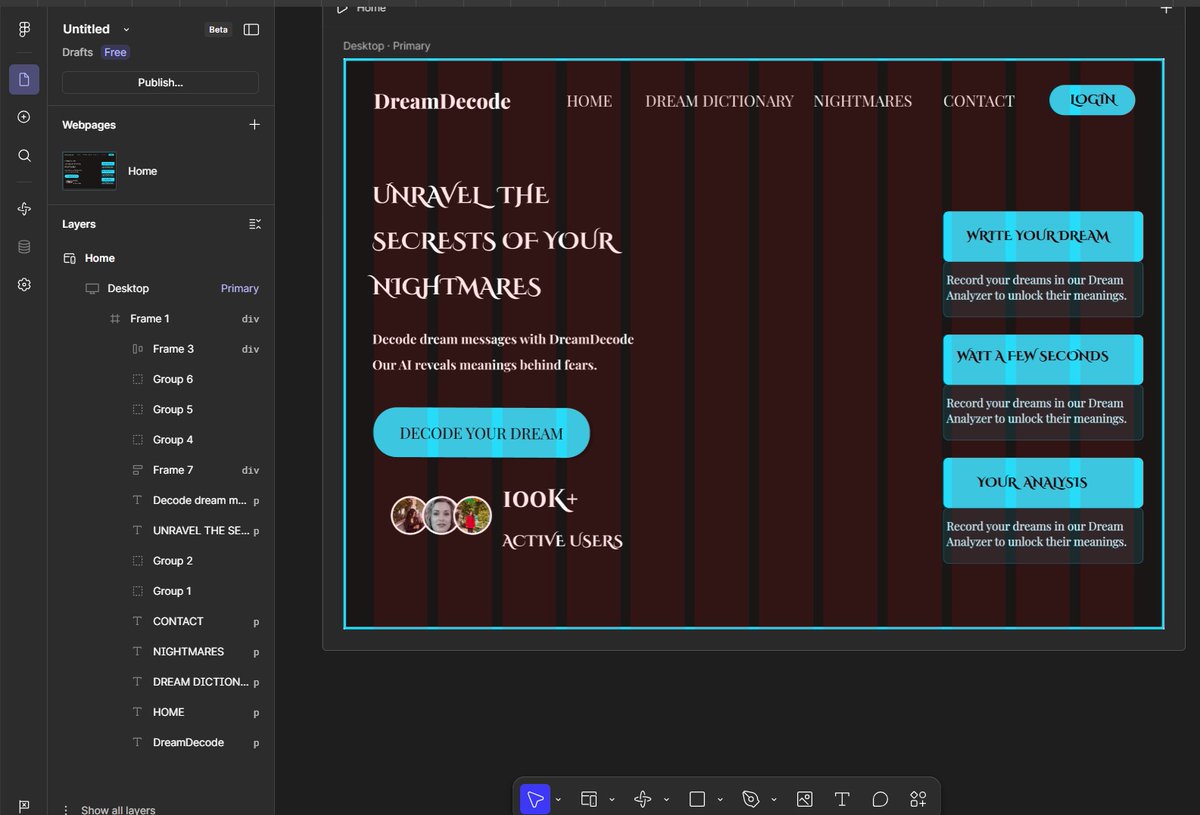The image size is (1200, 815).
Task: Click the Home preview play icon above canvas
Action: (x=343, y=7)
